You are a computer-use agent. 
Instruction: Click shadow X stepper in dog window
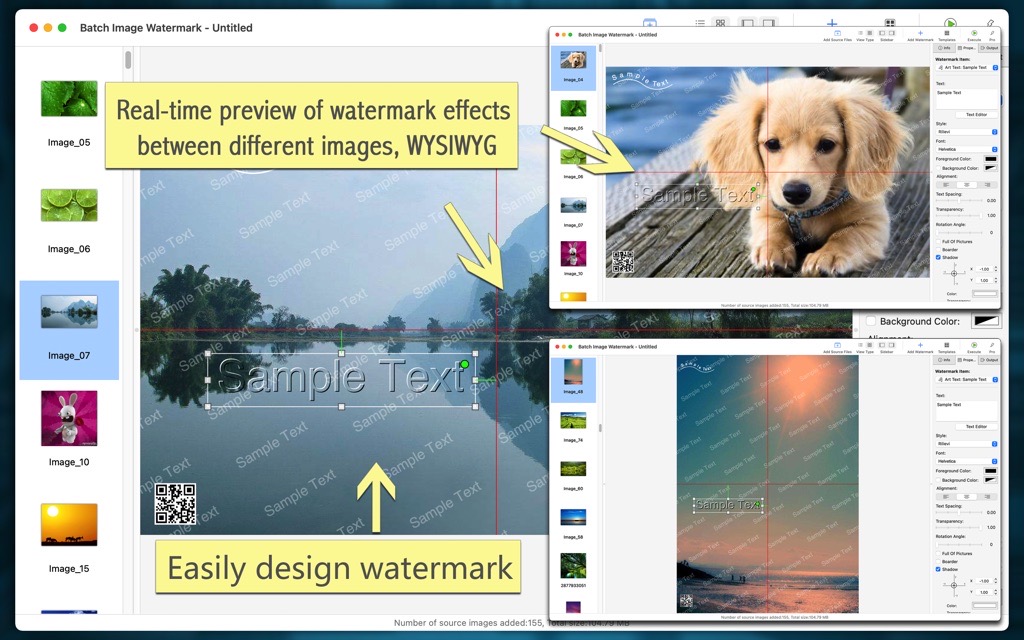[996, 269]
